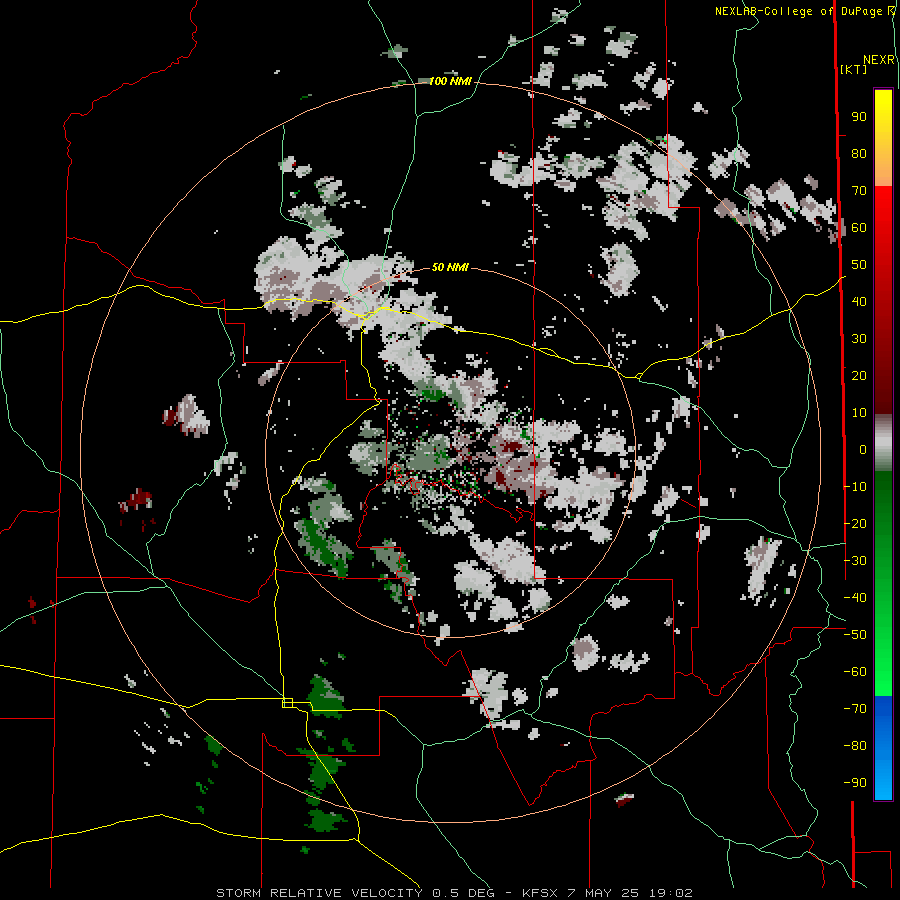
Task: Click the 30 value on the velocity scale
Action: pyautogui.click(x=859, y=339)
